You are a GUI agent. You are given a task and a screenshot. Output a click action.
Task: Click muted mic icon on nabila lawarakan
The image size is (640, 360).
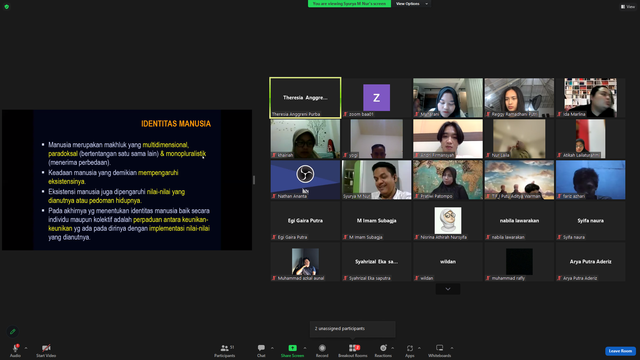pos(488,237)
